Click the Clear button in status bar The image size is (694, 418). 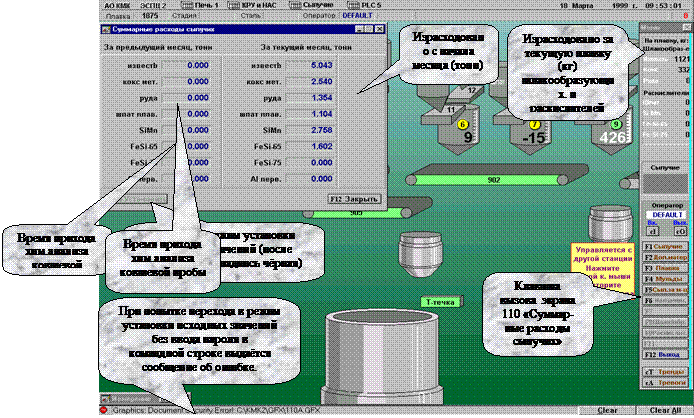click(607, 410)
